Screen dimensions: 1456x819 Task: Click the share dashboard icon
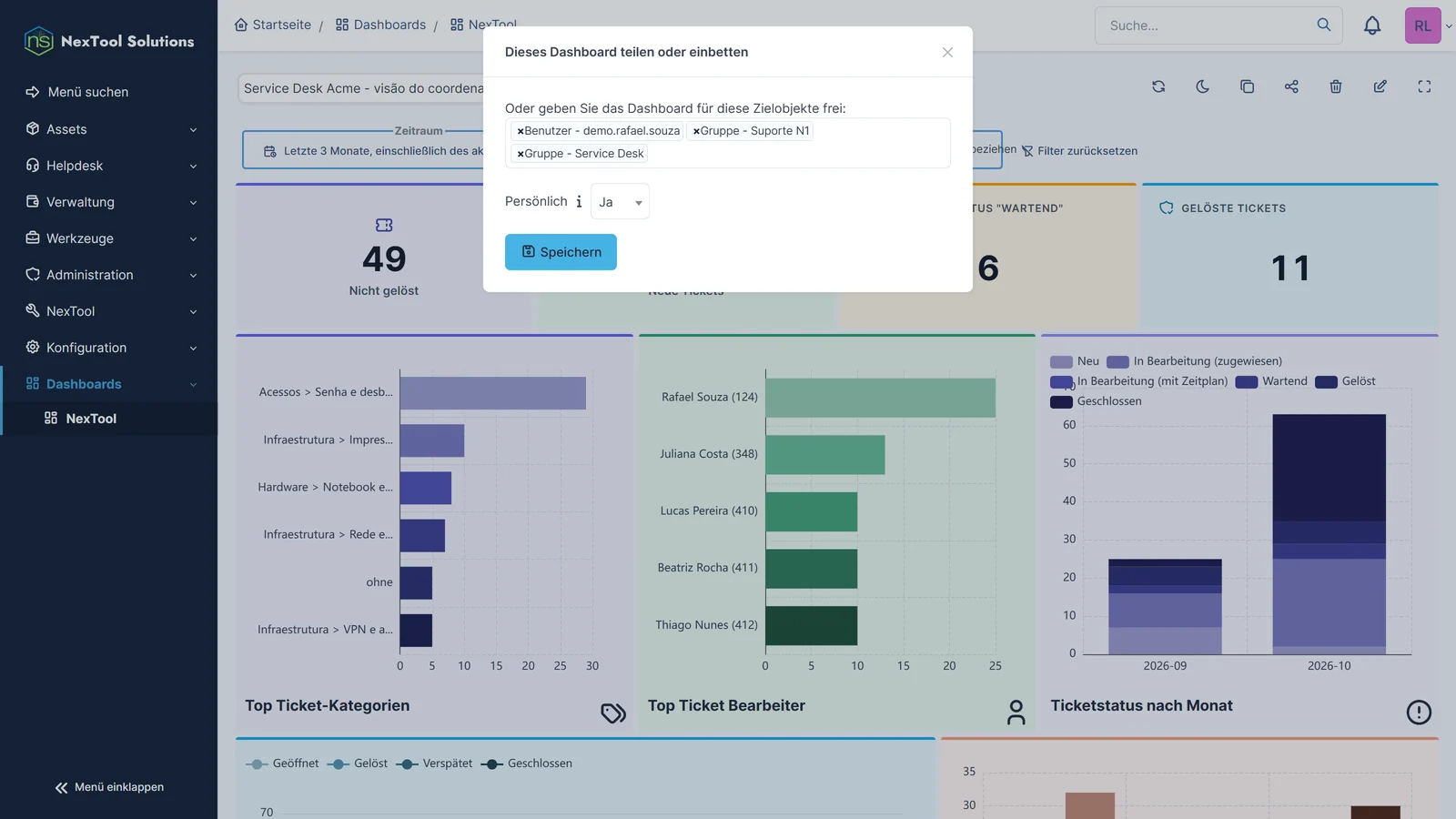(x=1291, y=86)
